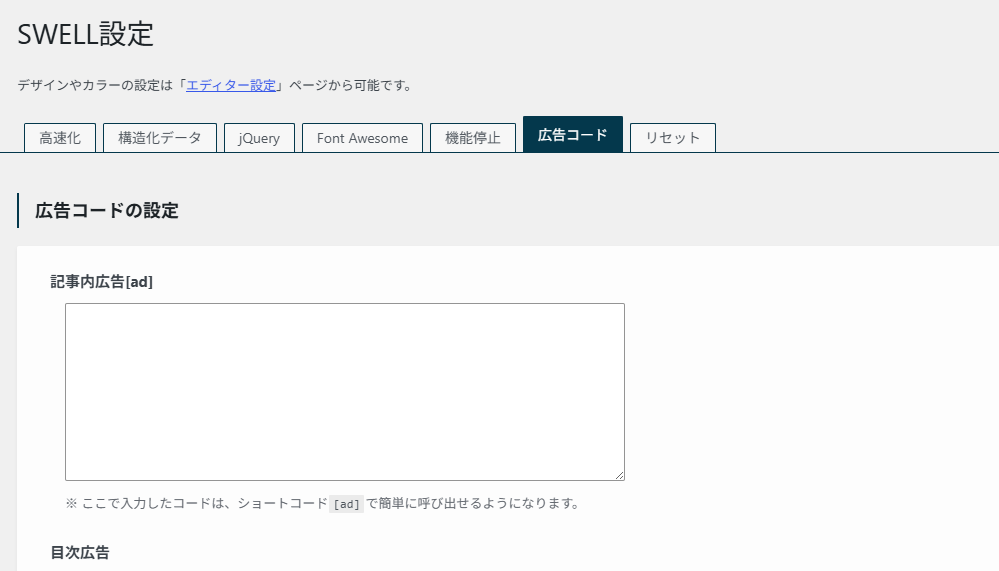
Task: Select the jQuery tab
Action: click(x=259, y=138)
